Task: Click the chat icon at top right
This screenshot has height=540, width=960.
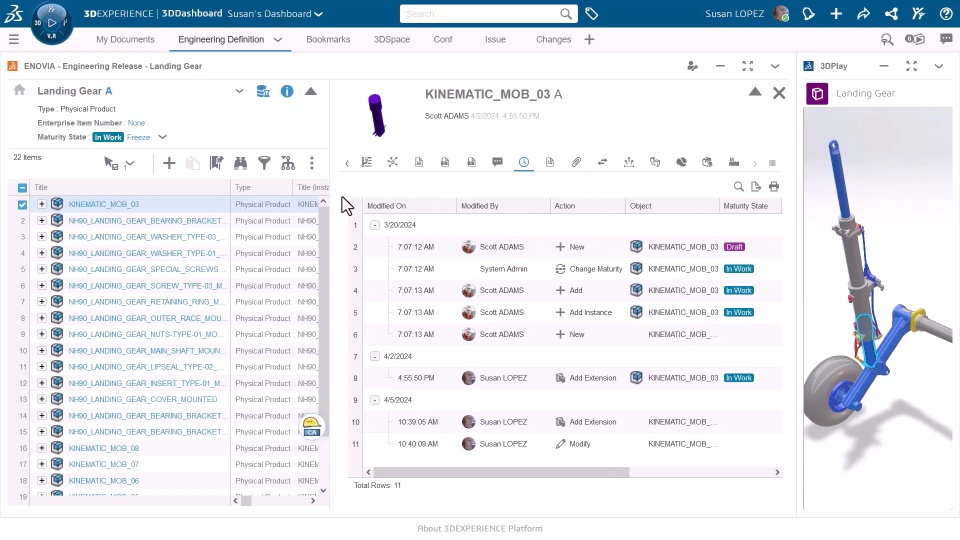Action: (946, 39)
